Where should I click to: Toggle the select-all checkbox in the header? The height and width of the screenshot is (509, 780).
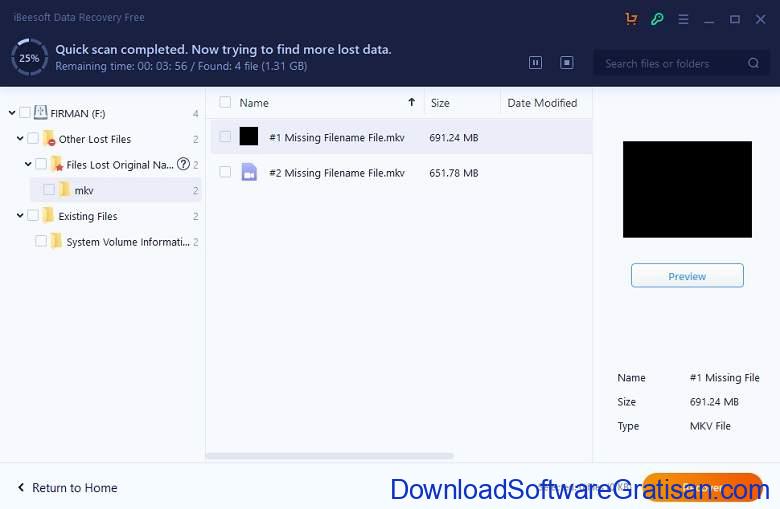225,102
